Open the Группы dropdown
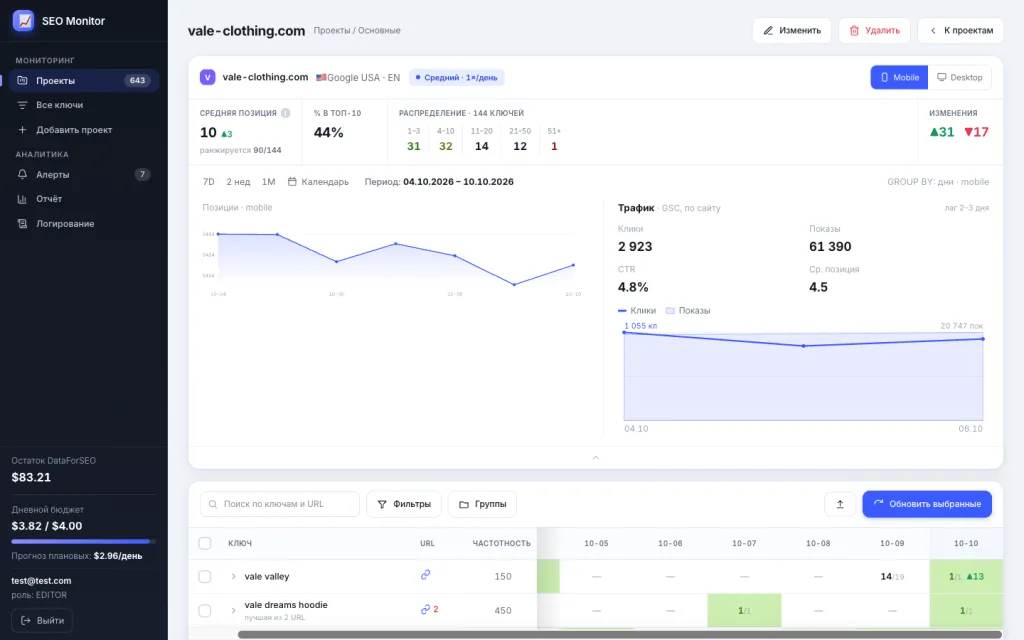Viewport: 1024px width, 640px height. (x=483, y=504)
